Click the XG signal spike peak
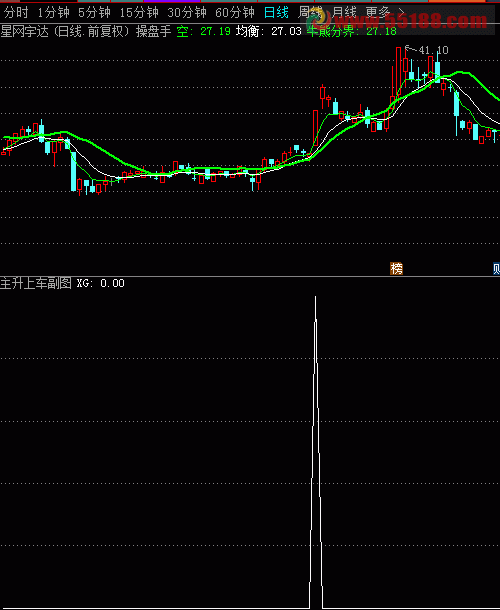 pyautogui.click(x=316, y=297)
